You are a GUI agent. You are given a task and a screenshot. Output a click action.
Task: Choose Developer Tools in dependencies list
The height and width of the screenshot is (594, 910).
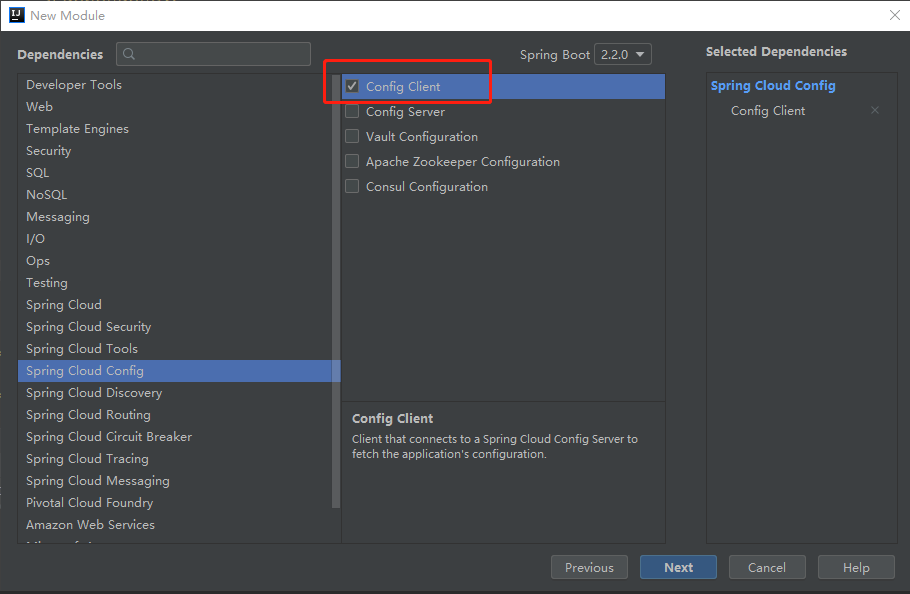click(74, 85)
